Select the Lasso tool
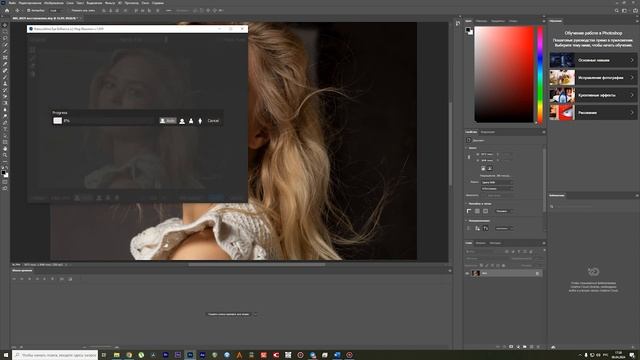Viewport: 640px width, 360px height. [x=5, y=38]
